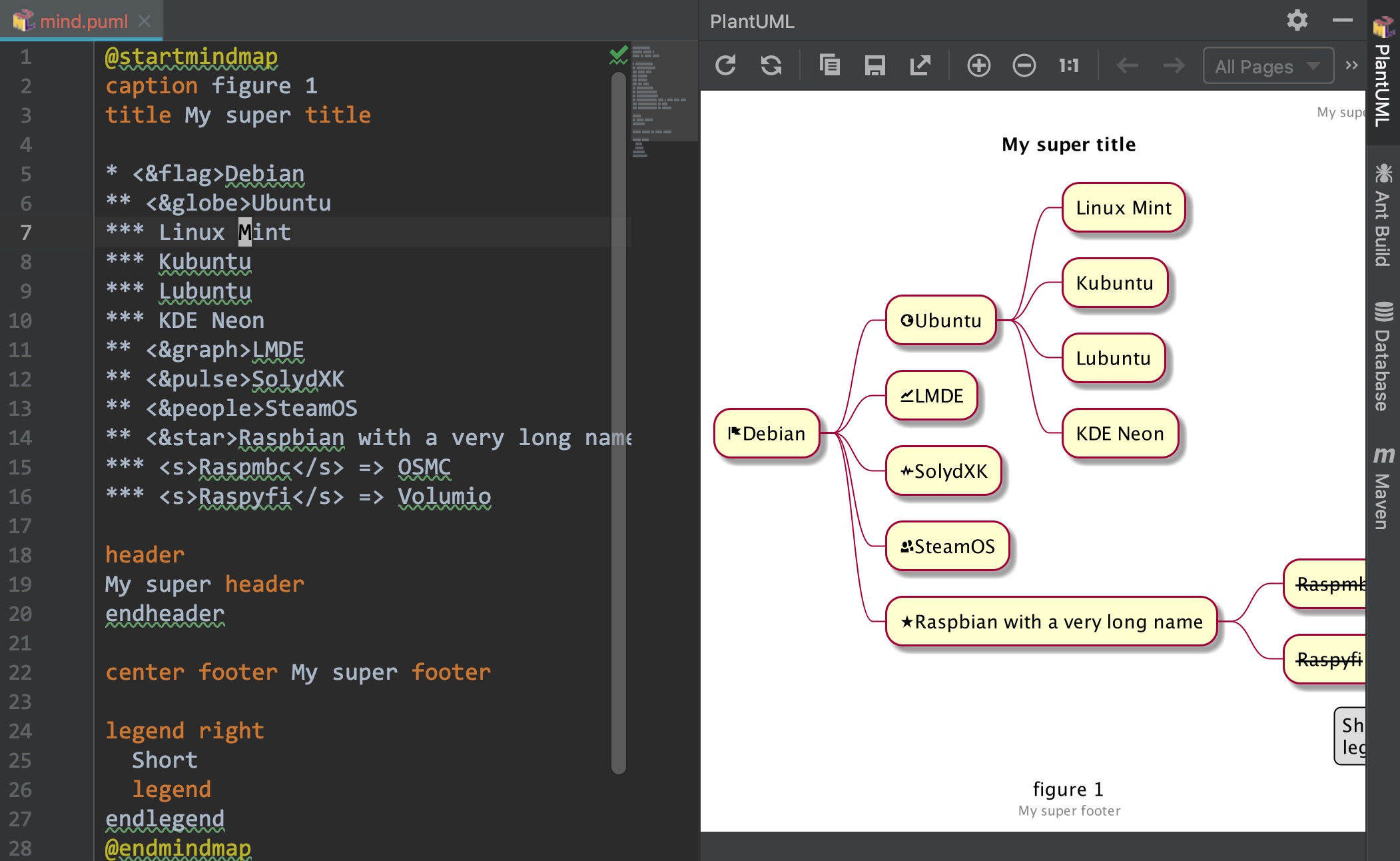Viewport: 1400px width, 861px height.
Task: Click 'center footer My super footer' line
Action: pyautogui.click(x=298, y=672)
